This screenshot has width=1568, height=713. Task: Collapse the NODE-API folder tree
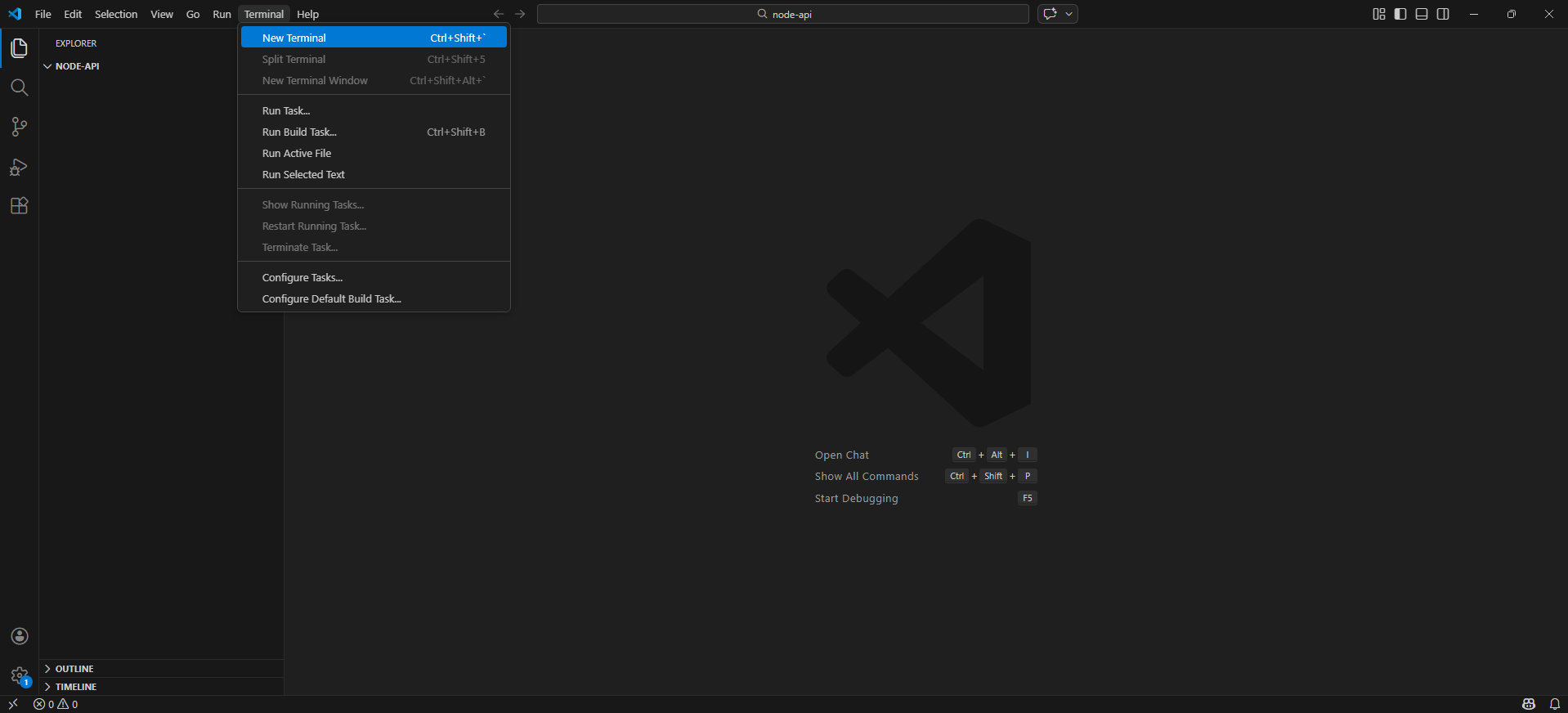(x=76, y=66)
